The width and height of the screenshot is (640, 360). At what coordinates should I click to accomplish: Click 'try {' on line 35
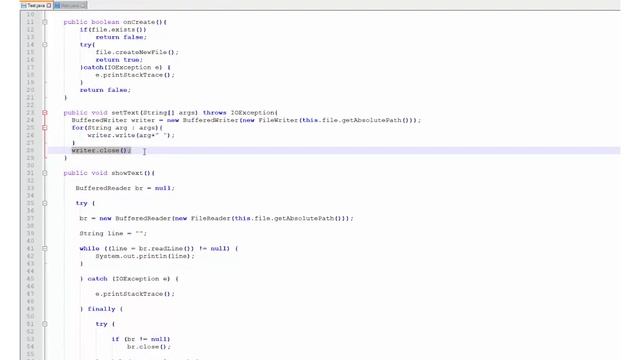point(85,203)
